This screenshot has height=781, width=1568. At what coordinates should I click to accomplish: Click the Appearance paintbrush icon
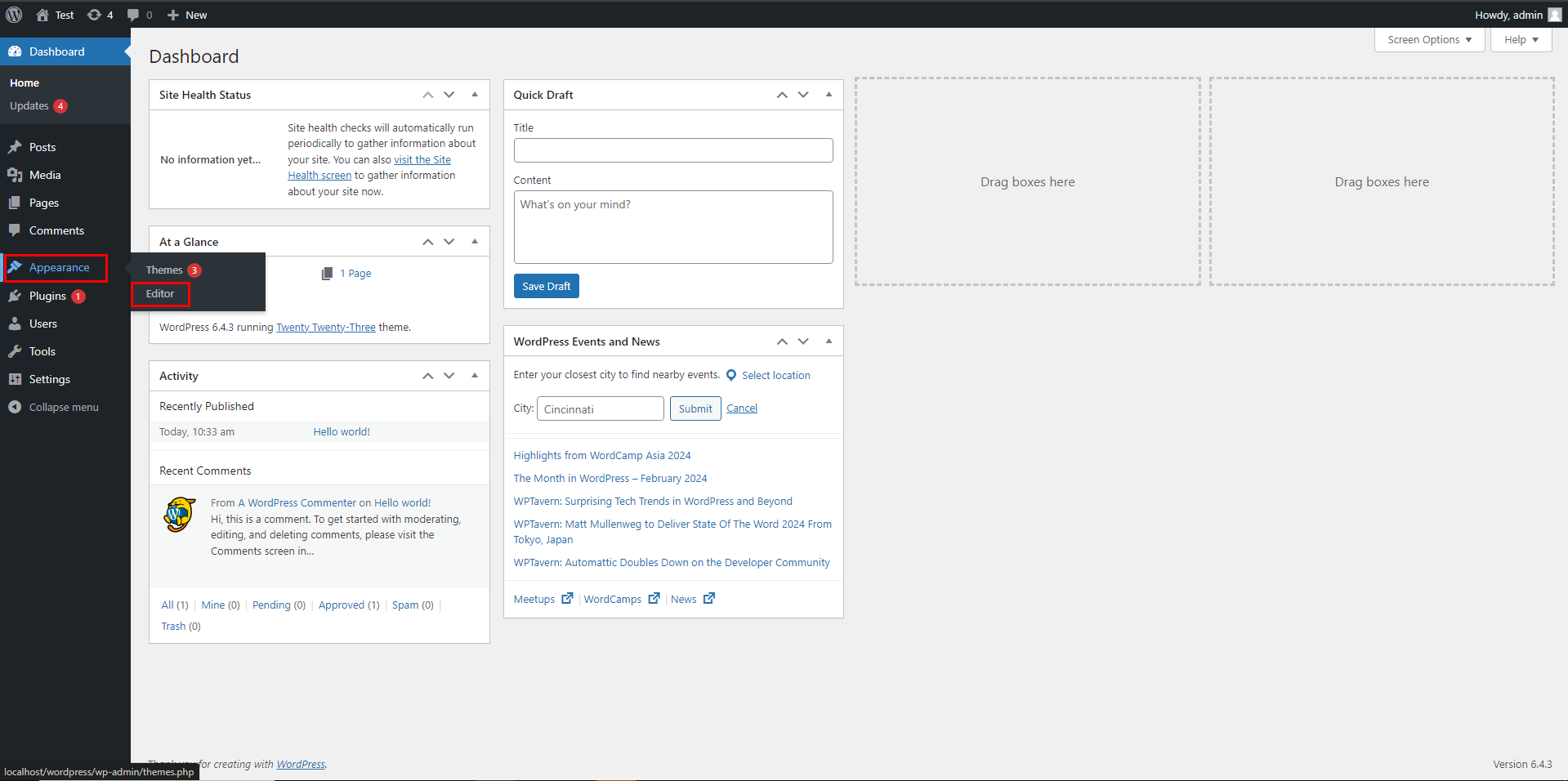[x=15, y=267]
